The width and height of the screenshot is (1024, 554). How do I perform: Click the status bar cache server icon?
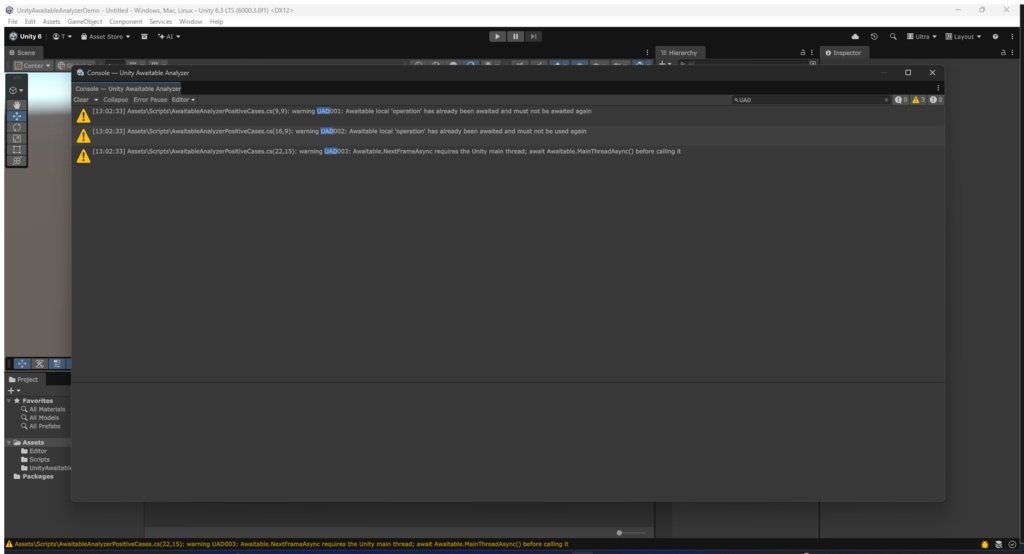(x=999, y=544)
